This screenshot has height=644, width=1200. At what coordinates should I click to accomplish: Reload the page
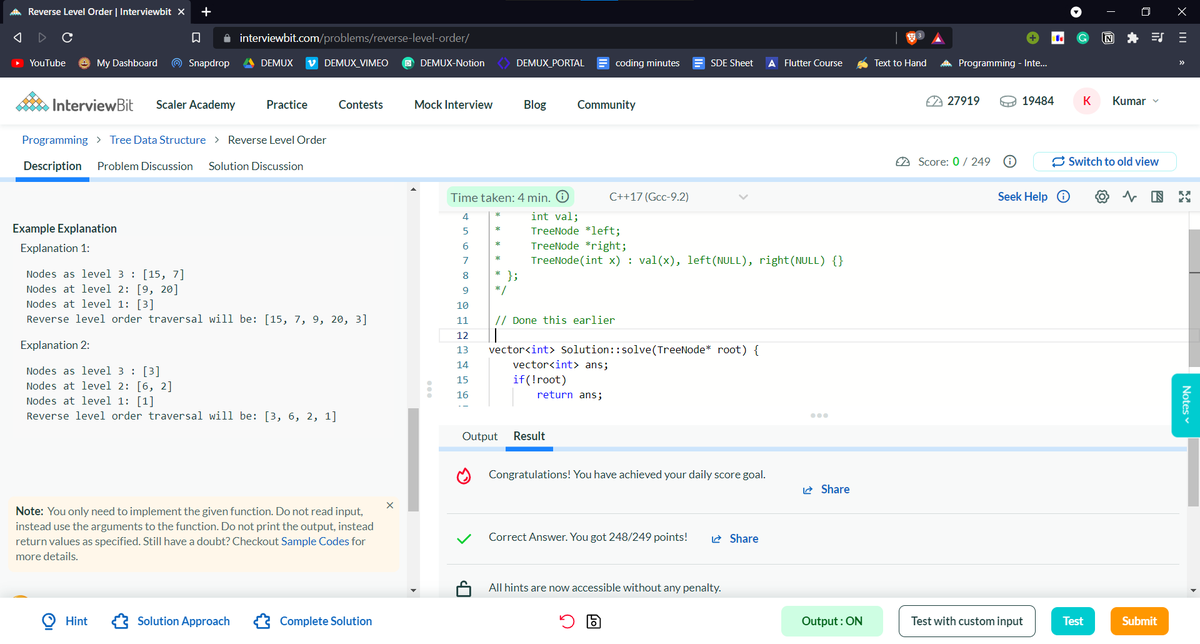66,38
